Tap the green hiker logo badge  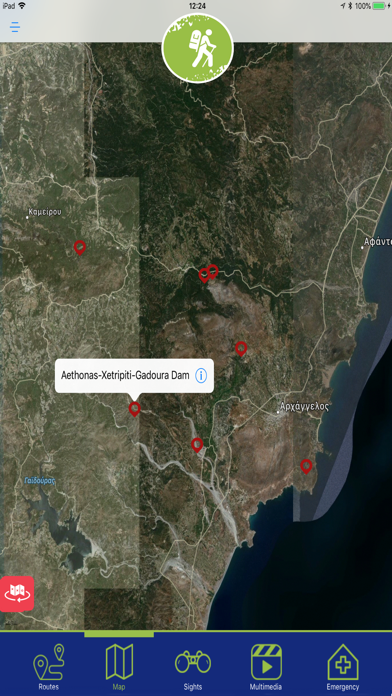[198, 48]
